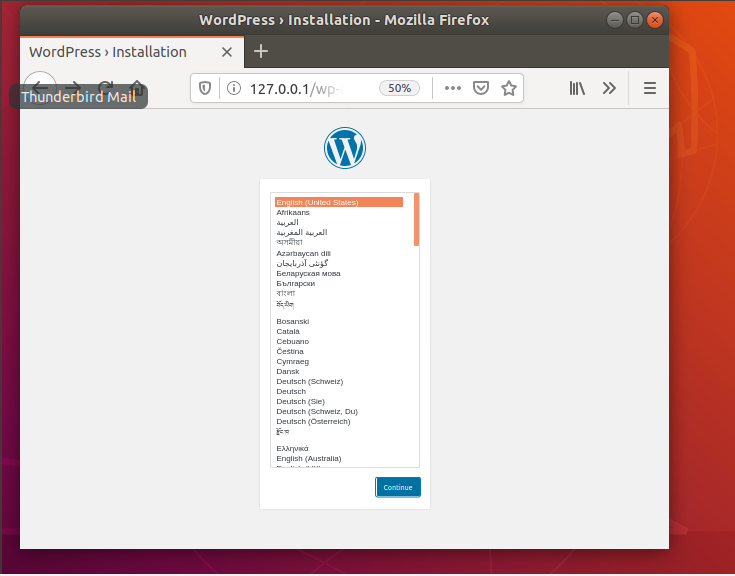Click the language list scrollbar thumb
The height and width of the screenshot is (576, 735).
click(x=416, y=219)
